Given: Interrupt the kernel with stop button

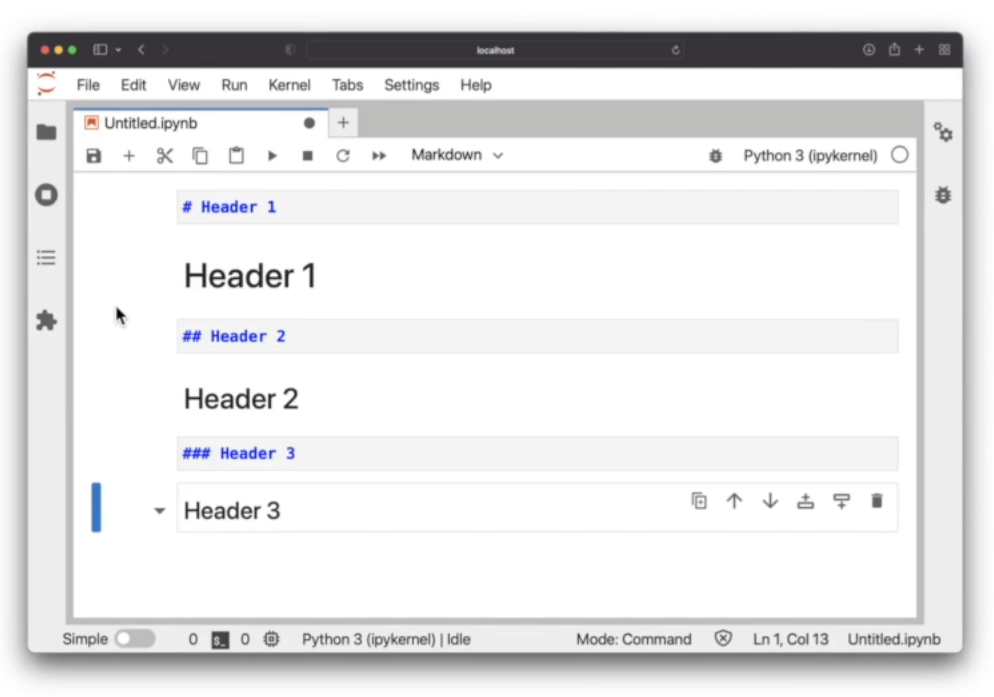Looking at the screenshot, I should (x=307, y=156).
